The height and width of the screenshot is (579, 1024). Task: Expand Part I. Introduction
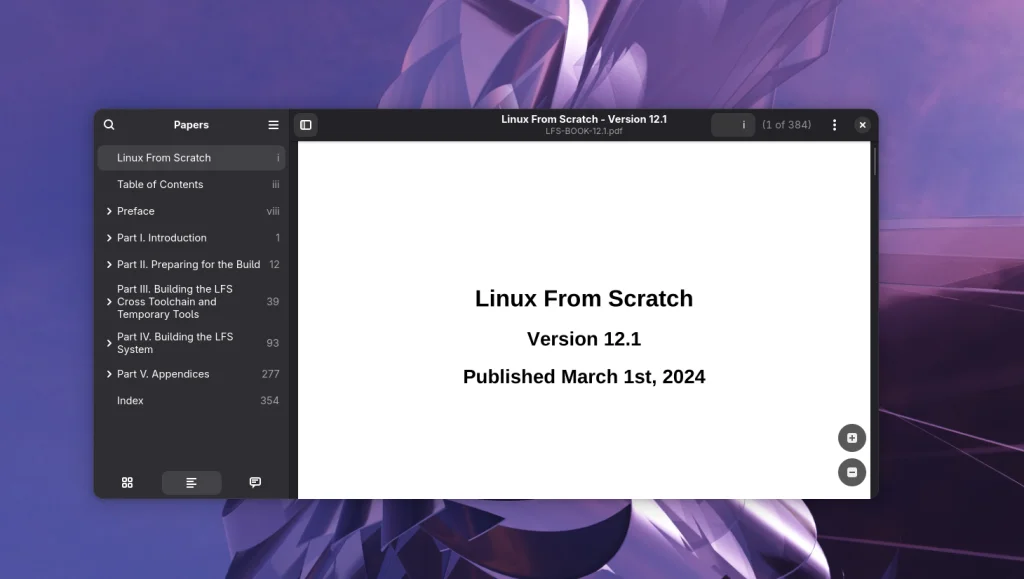[x=109, y=238]
